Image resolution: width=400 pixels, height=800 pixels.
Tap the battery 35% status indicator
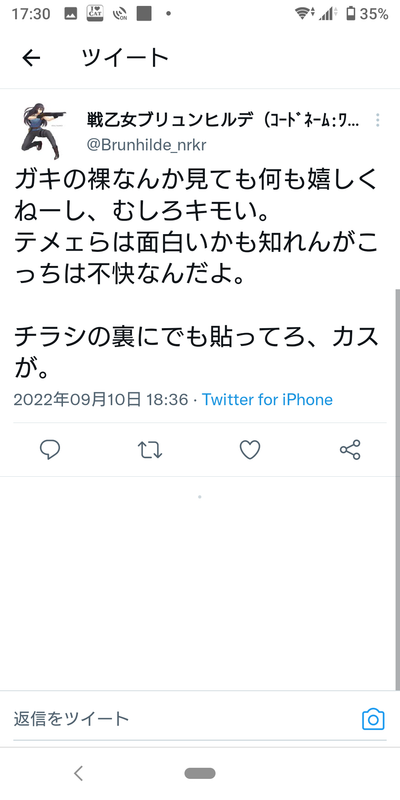point(367,14)
